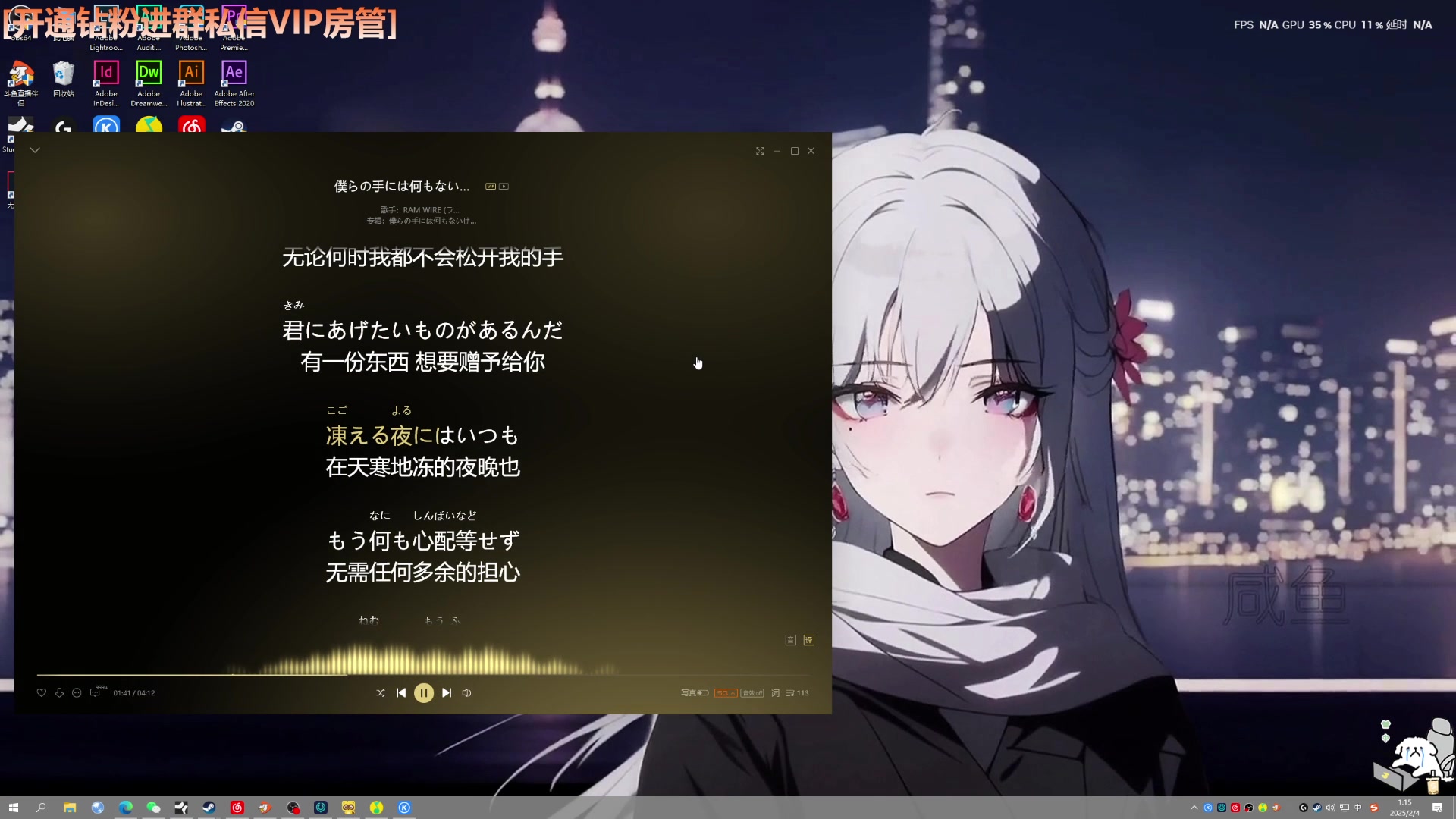Click the MV video icon beside song title
This screenshot has width=1456, height=819.
504,186
